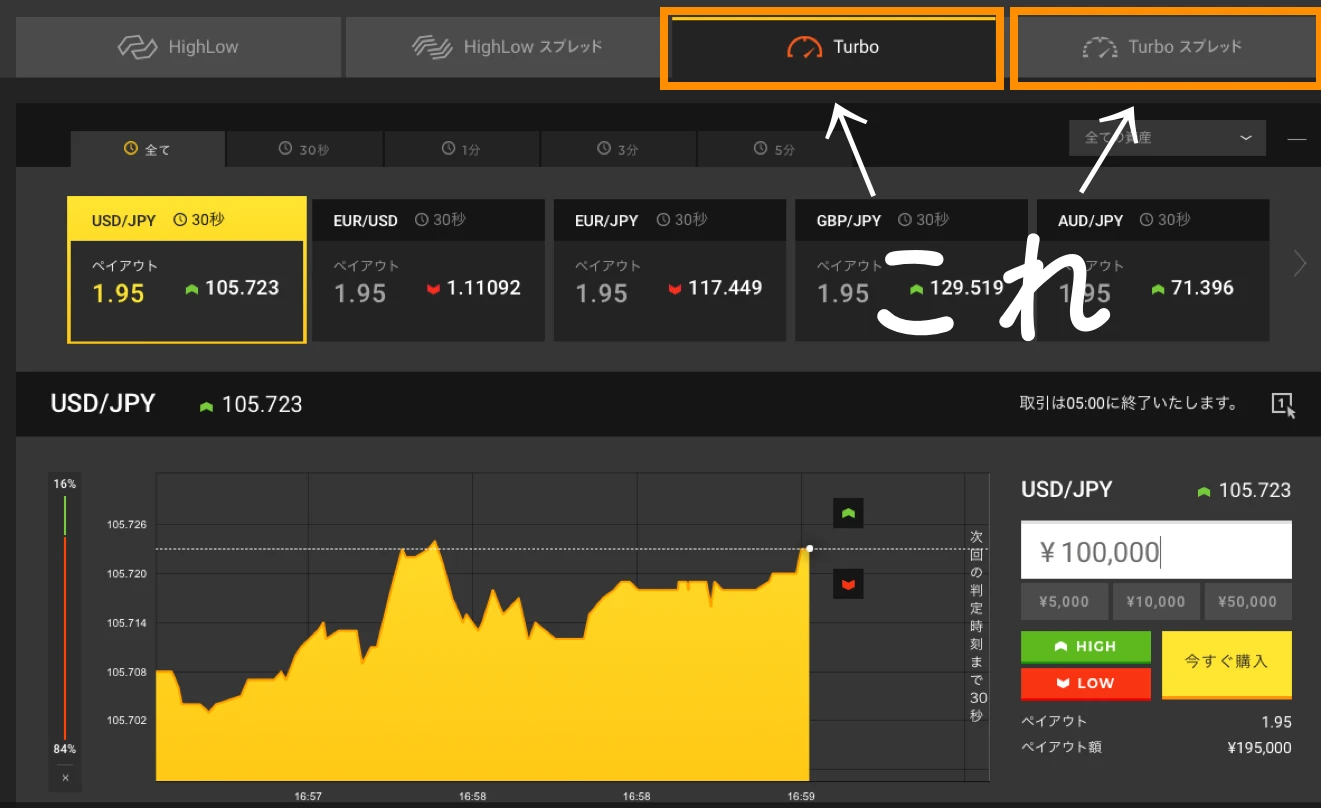
Task: Click the ¥100,000 amount input field
Action: tap(1155, 551)
